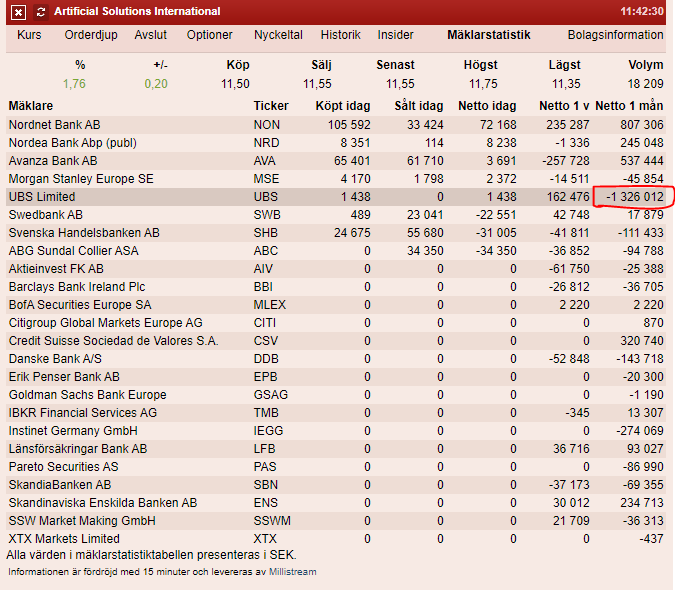
Task: Click the Artificial Solutions International title
Action: pos(137,12)
